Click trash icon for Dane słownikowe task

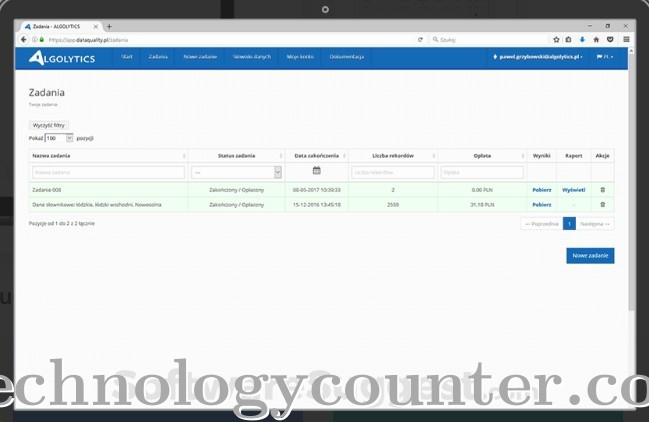602,204
